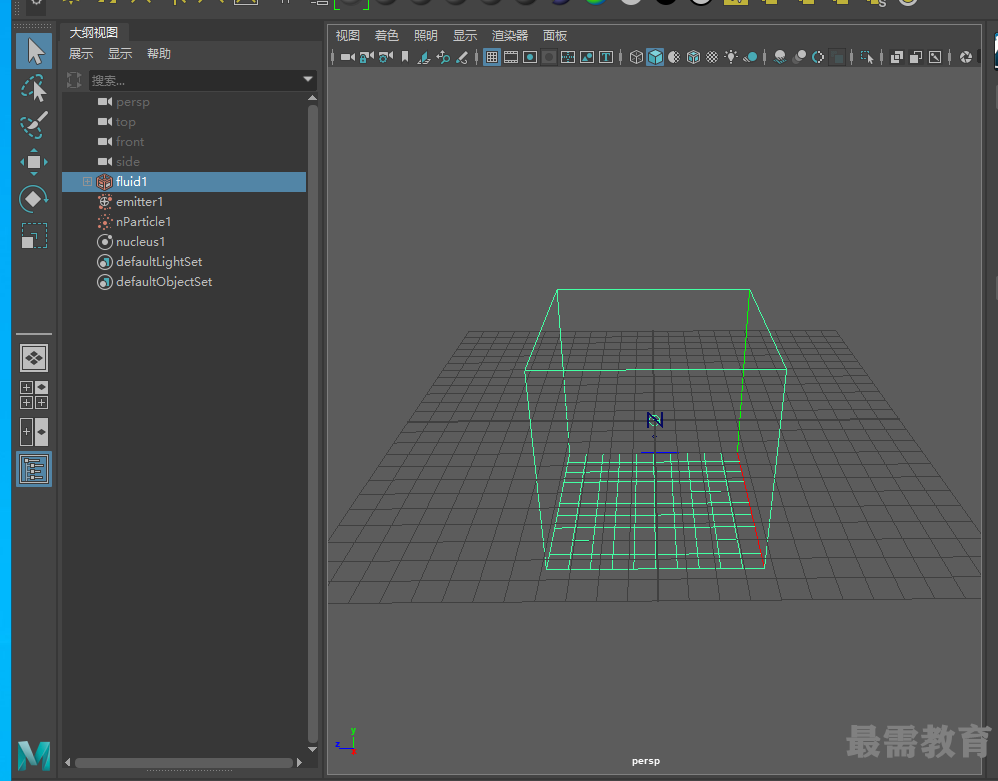
Task: Click the 2D Pan/Zoom icon
Action: tap(443, 57)
